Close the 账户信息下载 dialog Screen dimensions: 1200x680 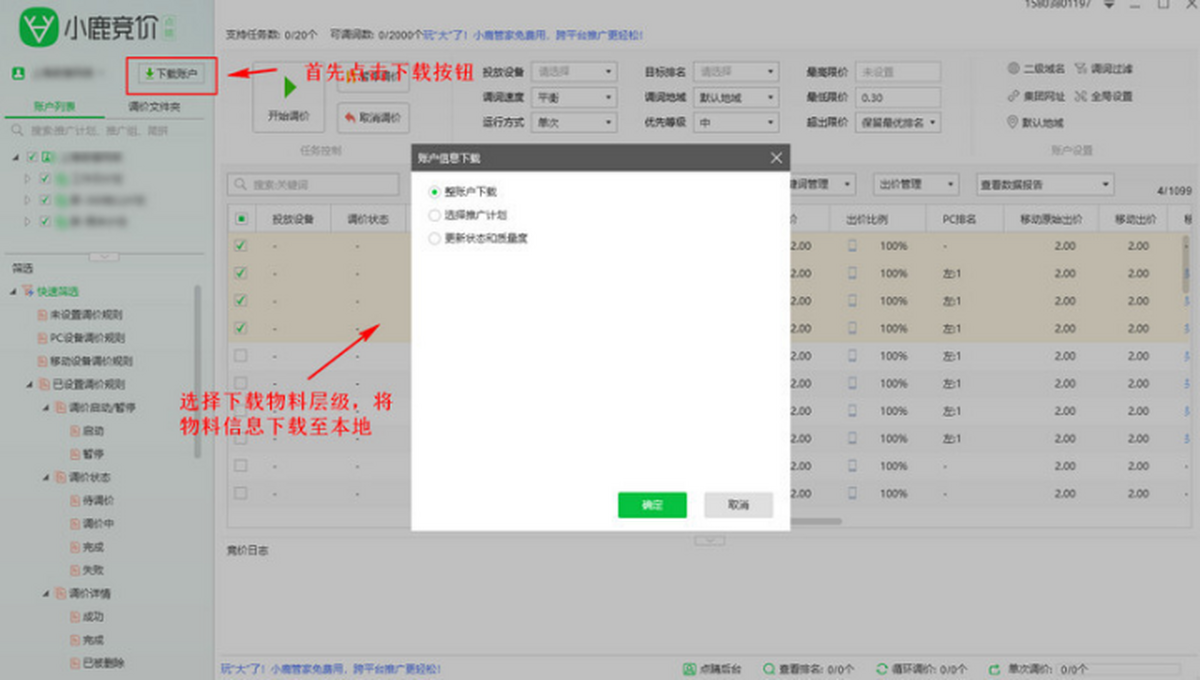point(776,158)
